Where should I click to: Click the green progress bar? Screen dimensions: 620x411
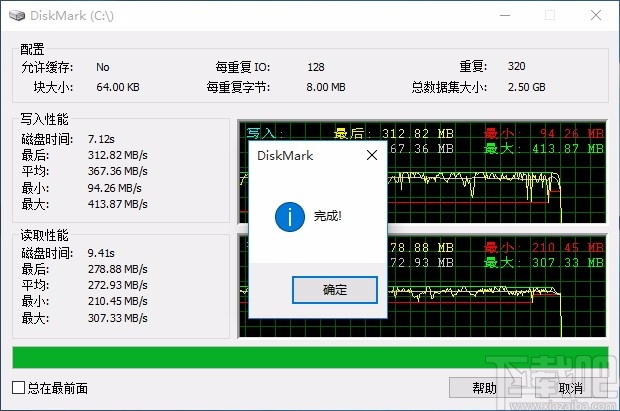[310, 358]
